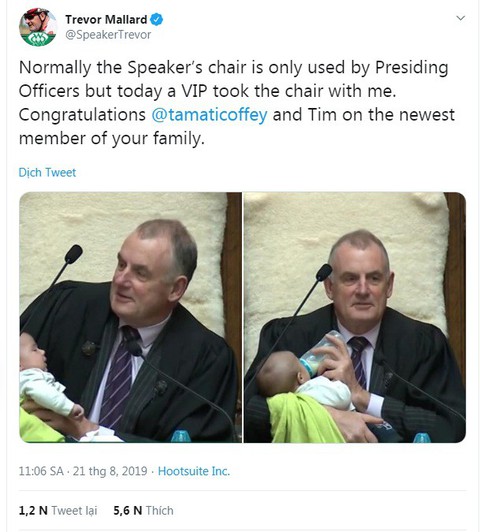Open the left photo with sleeping baby
The width and height of the screenshot is (480, 532).
tap(131, 317)
